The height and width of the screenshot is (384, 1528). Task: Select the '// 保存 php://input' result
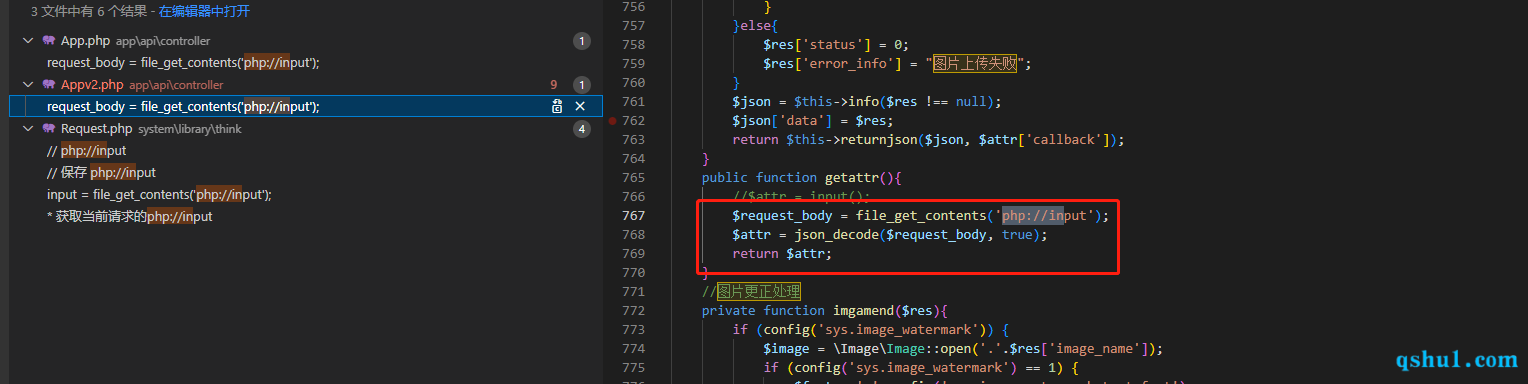[x=101, y=173]
